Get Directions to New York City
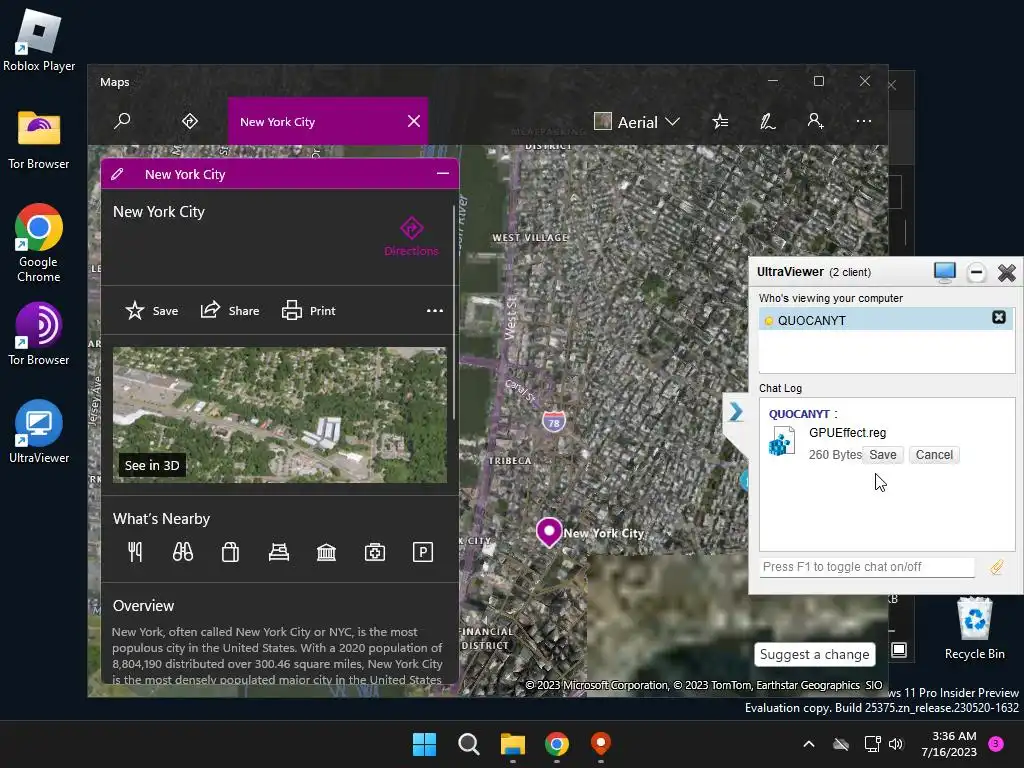 point(411,236)
